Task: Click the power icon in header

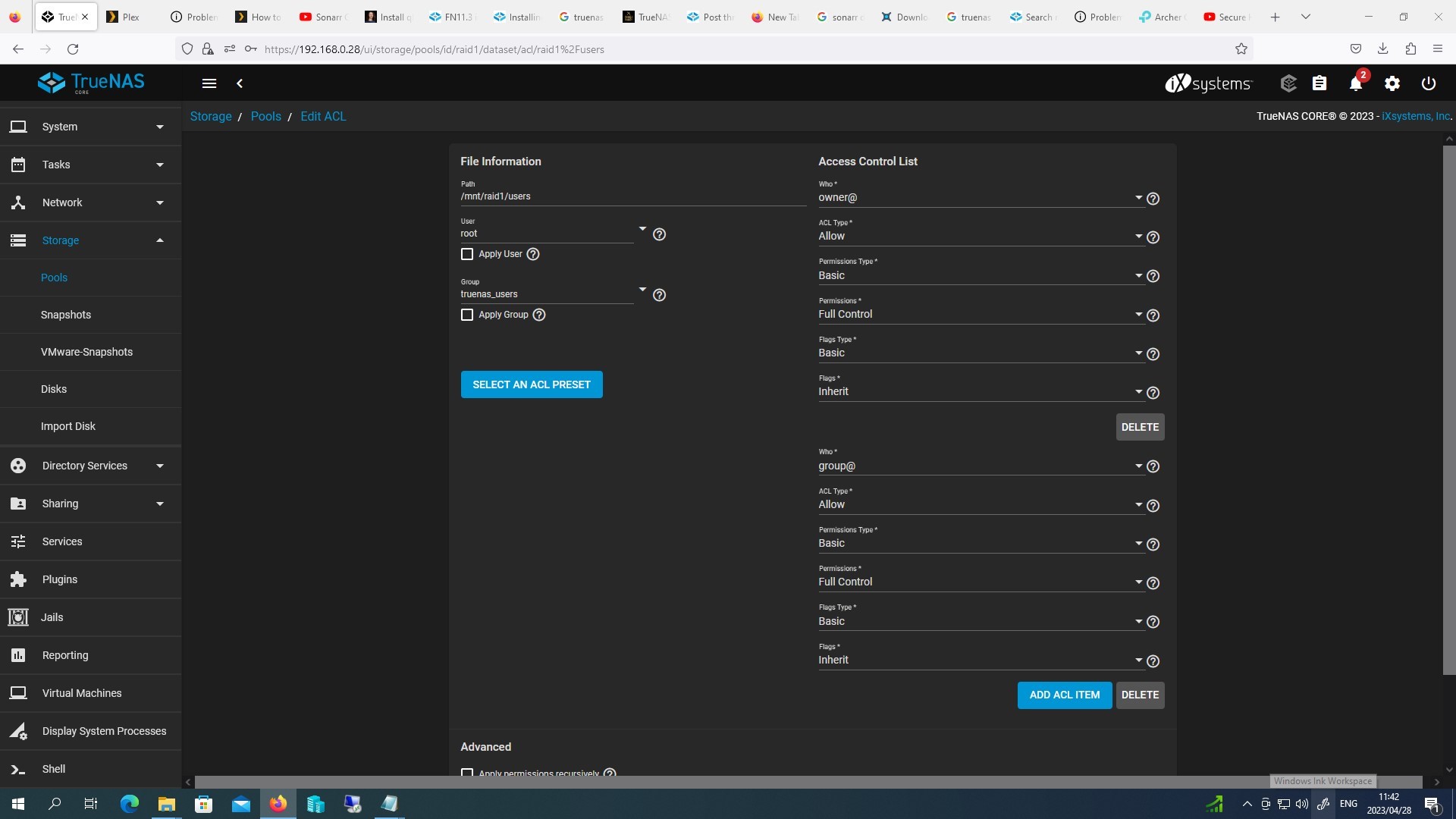Action: click(x=1429, y=83)
